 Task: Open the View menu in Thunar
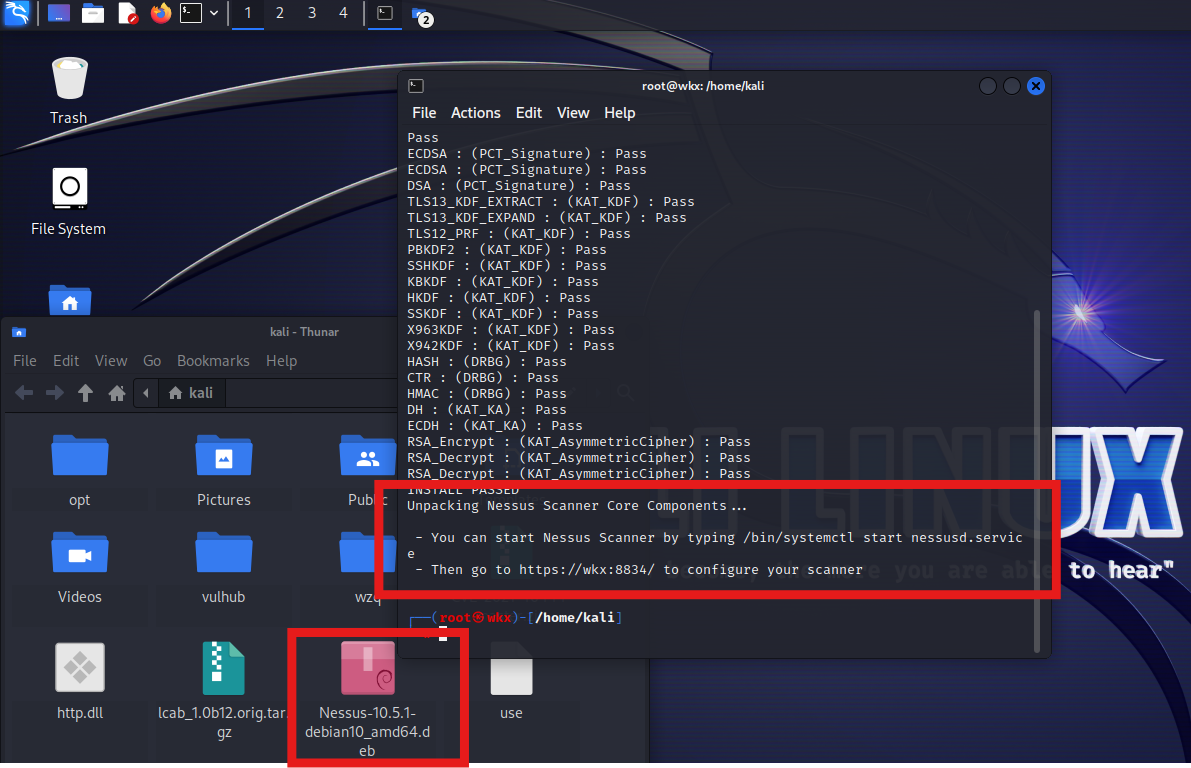(111, 361)
